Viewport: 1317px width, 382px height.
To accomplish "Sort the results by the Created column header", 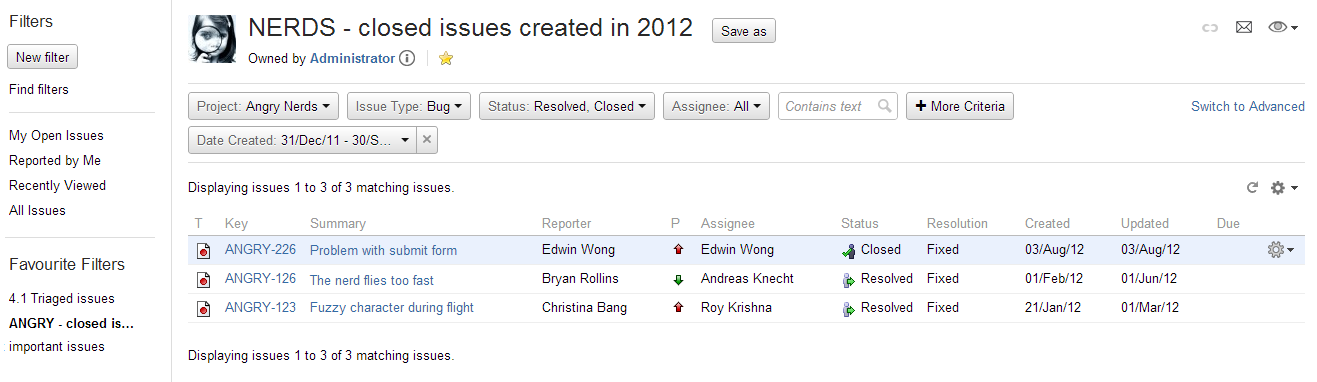I will pyautogui.click(x=1047, y=224).
